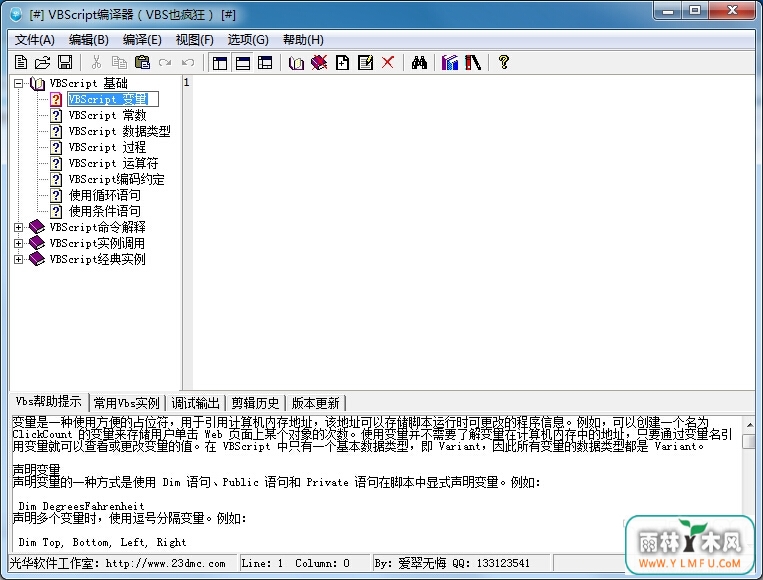Select the VBScript 基础 root item
763x580 pixels.
[89, 83]
